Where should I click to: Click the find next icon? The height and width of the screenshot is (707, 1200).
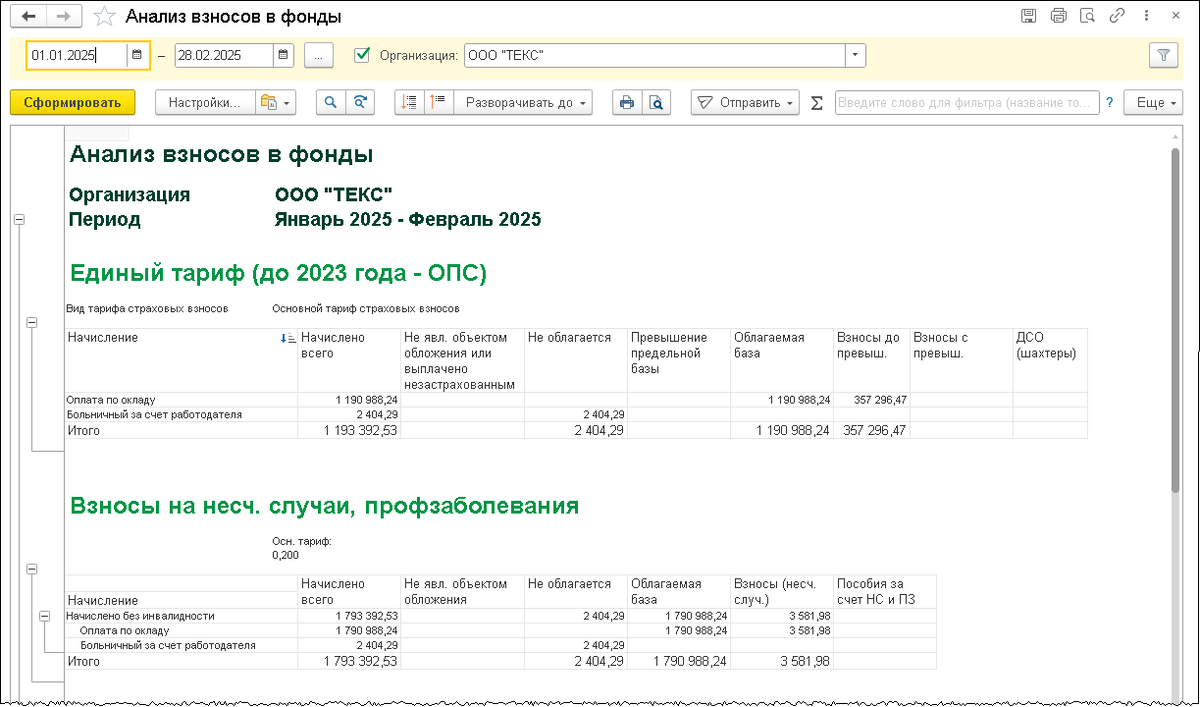pos(361,102)
